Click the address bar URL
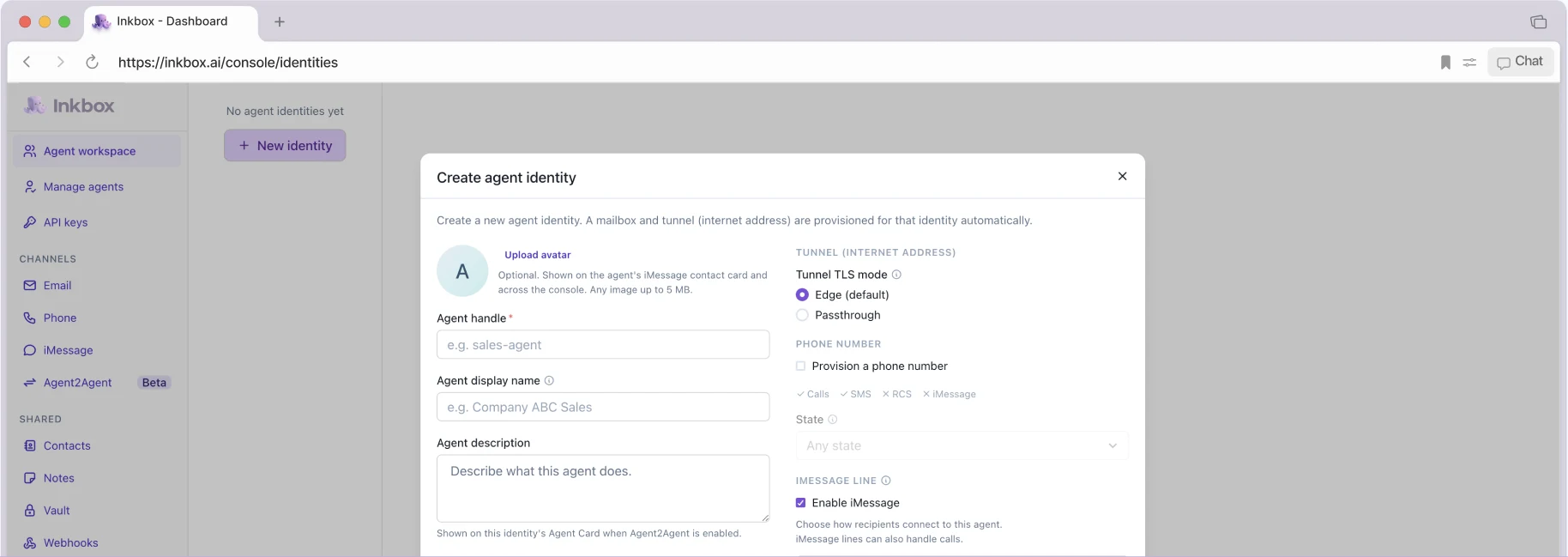1568x557 pixels. [228, 62]
